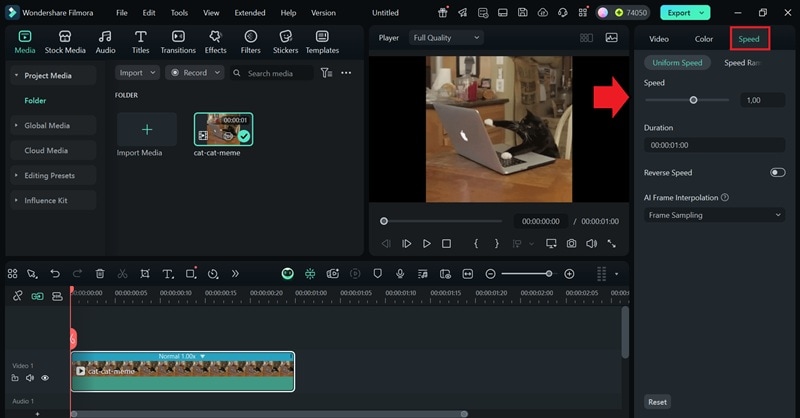Expand the Global Media item
Screen dimensions: 800x418
[16, 126]
